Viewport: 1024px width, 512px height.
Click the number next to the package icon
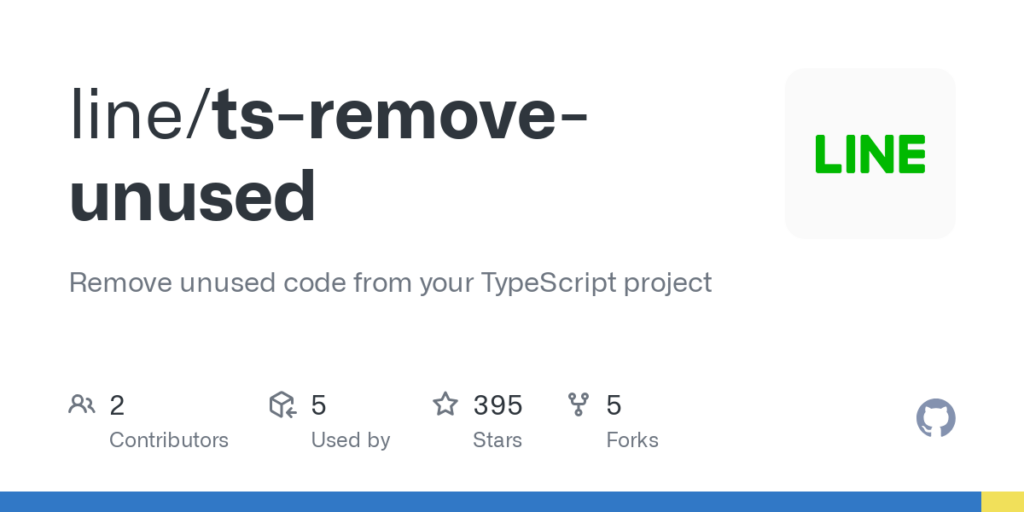319,405
